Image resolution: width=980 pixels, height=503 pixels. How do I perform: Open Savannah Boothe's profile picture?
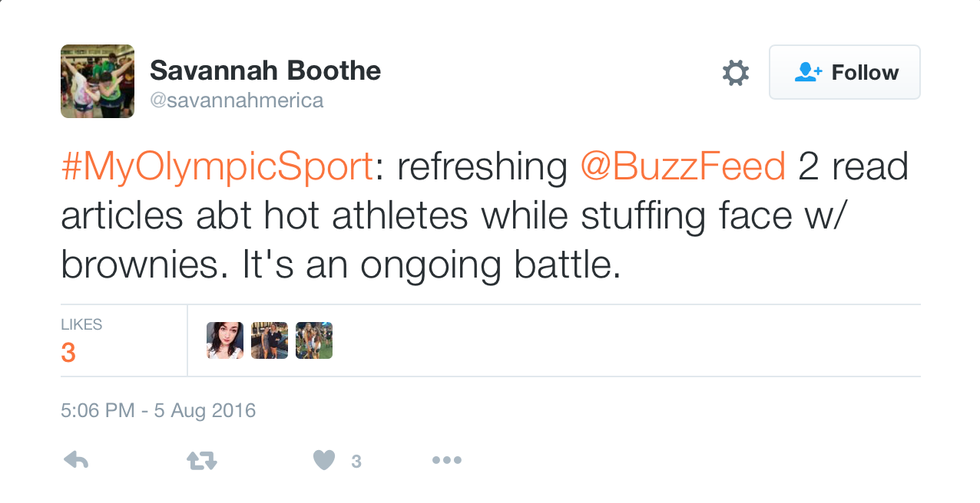pyautogui.click(x=98, y=81)
